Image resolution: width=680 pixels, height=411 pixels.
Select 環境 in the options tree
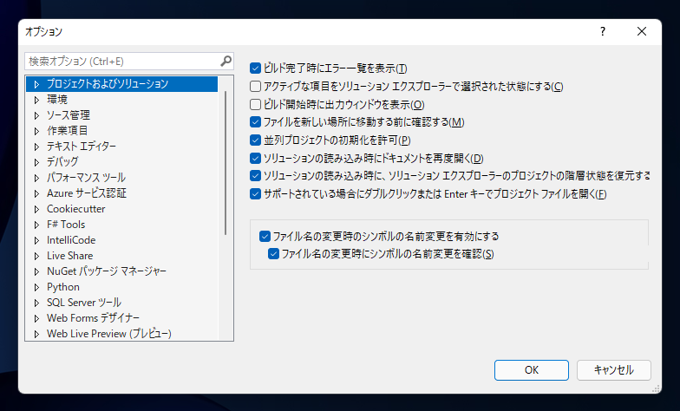coord(57,99)
